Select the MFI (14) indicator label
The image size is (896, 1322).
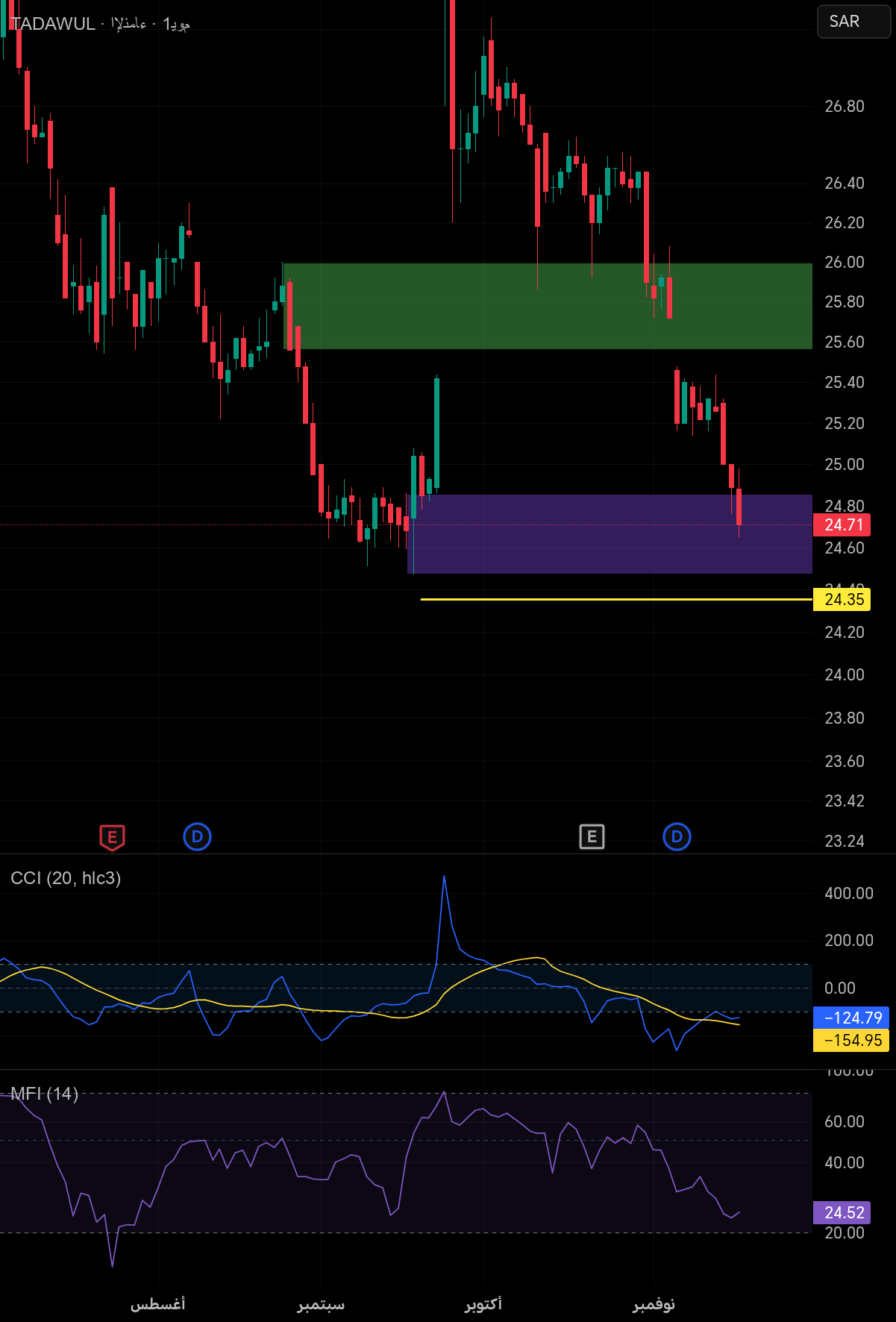point(45,1094)
